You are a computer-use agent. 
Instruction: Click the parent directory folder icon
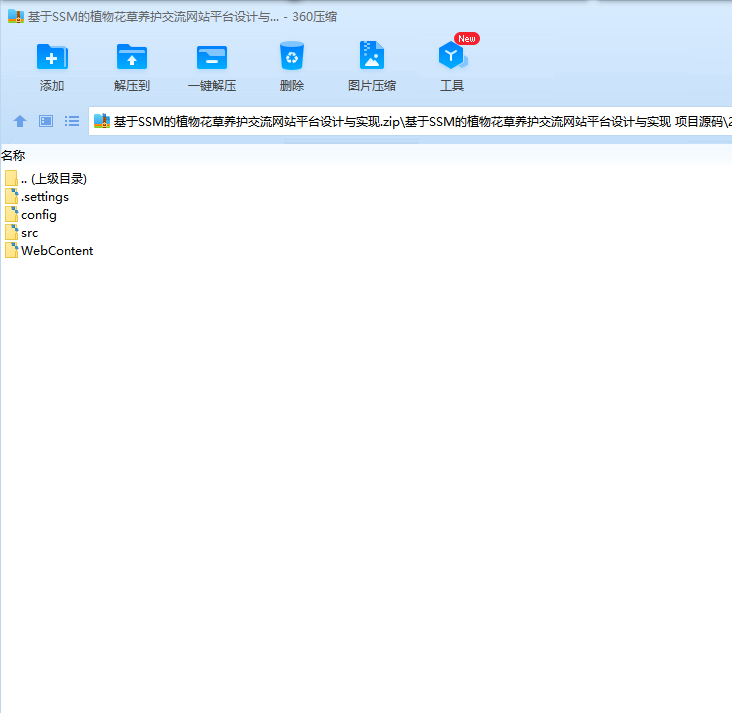(x=12, y=178)
